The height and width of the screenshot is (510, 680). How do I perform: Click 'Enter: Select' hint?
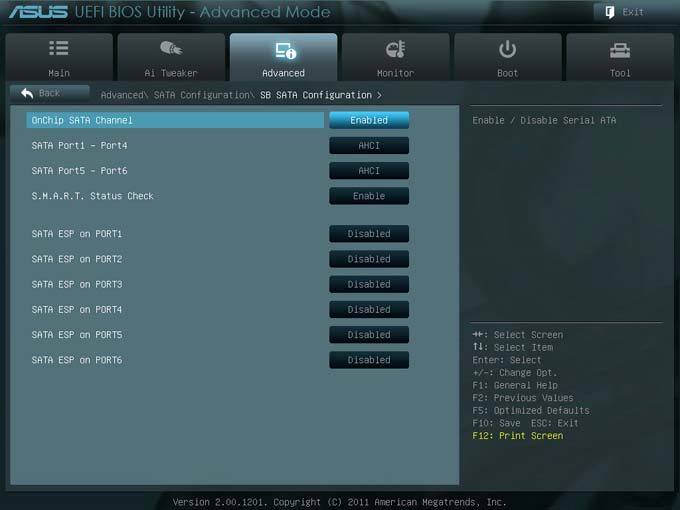coord(507,360)
